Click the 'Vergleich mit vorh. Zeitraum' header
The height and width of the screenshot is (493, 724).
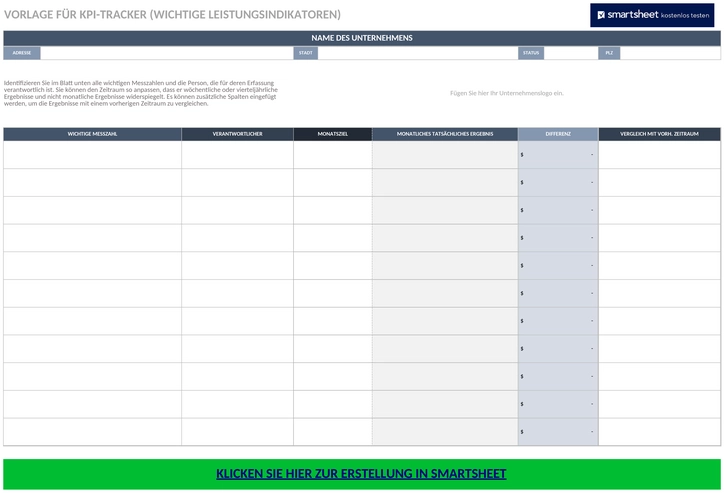(x=659, y=134)
